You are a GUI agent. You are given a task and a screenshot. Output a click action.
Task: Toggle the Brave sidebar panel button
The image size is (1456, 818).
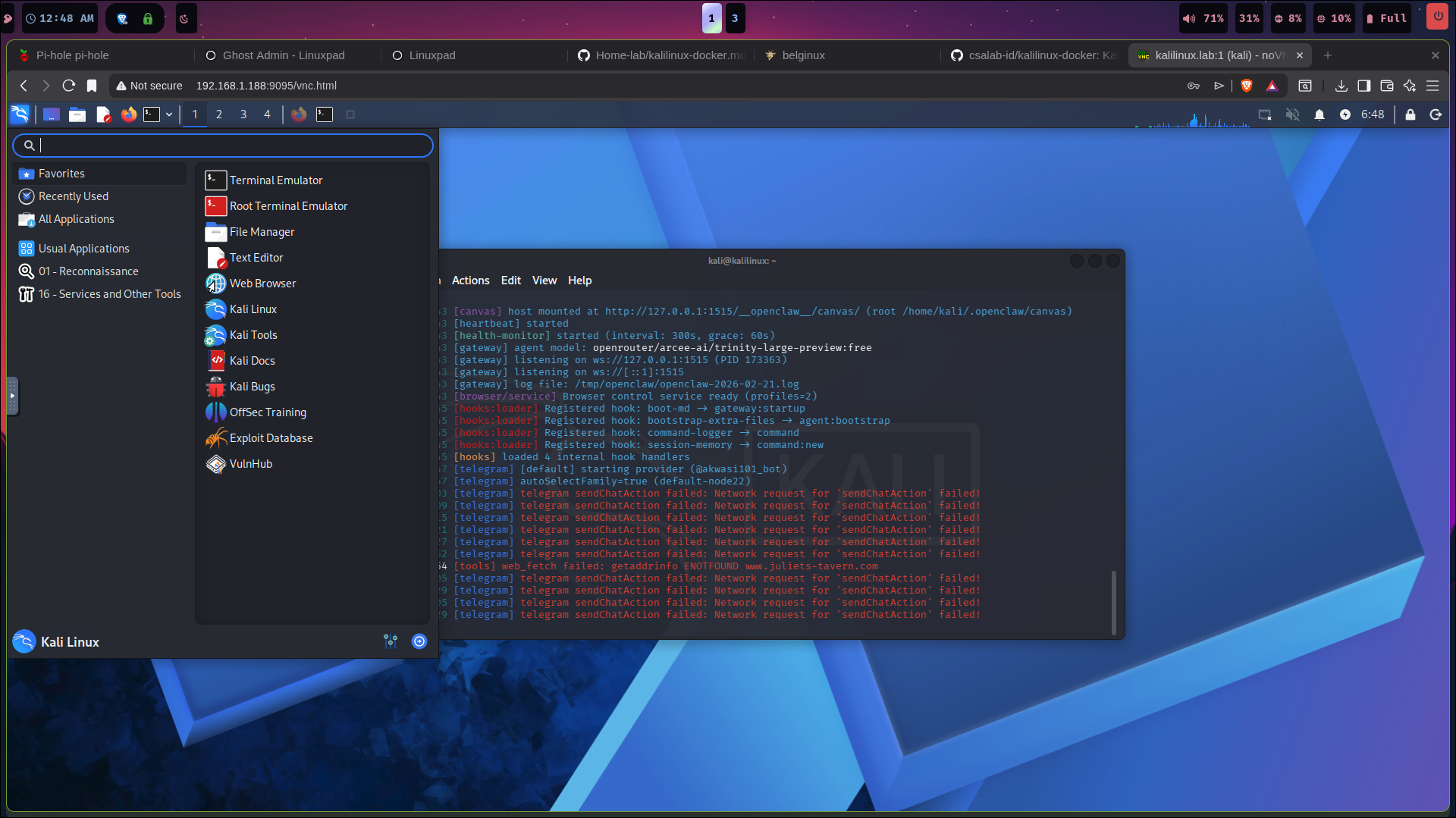(1364, 86)
